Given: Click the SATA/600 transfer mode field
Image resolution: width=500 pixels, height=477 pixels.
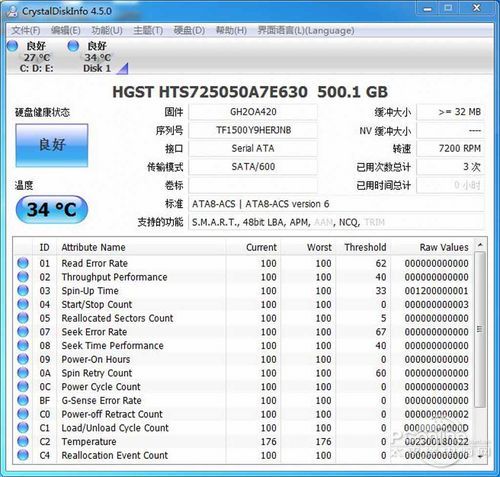Looking at the screenshot, I should coord(253,167).
